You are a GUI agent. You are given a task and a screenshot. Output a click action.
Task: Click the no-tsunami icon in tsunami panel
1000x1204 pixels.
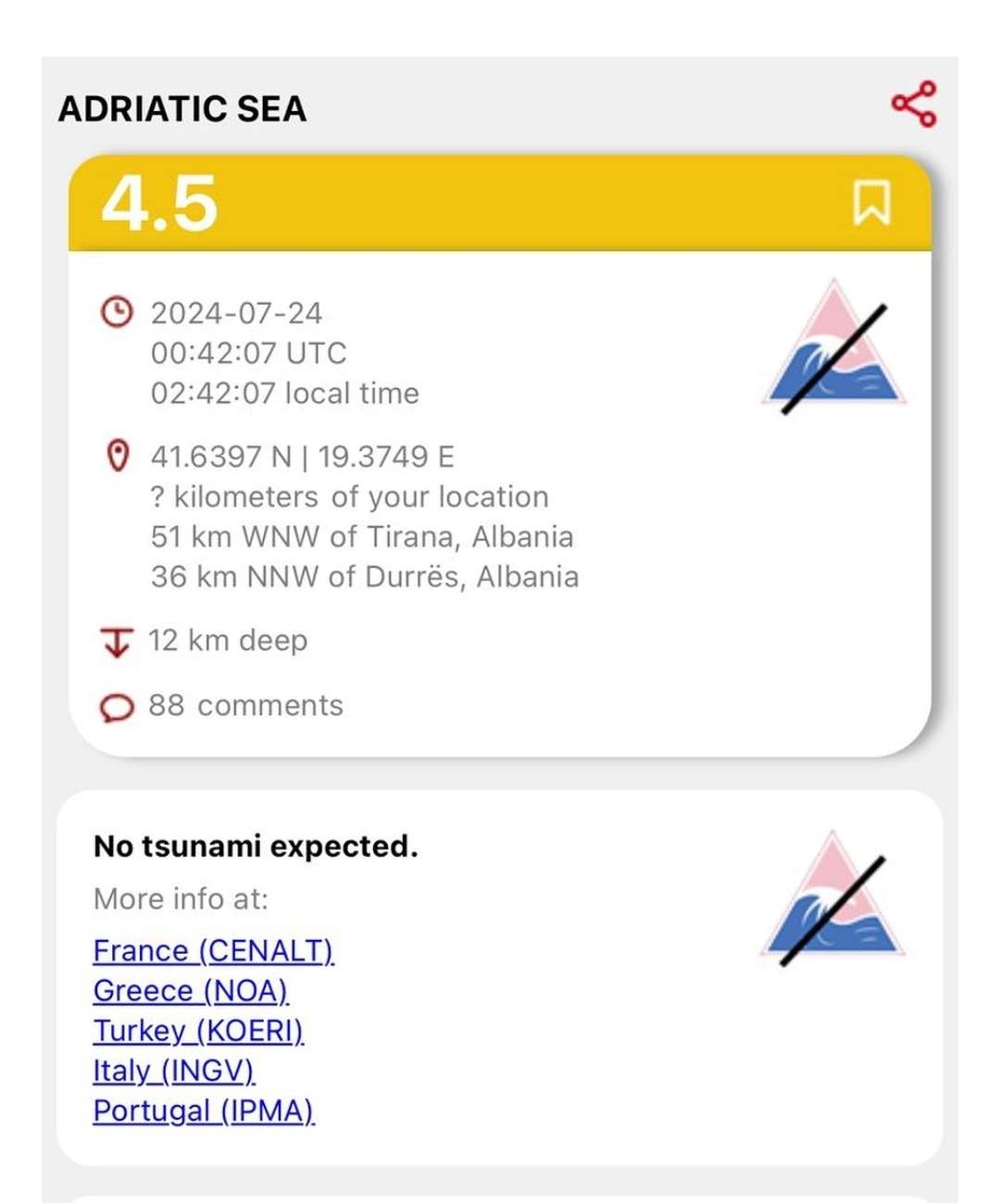[x=832, y=897]
